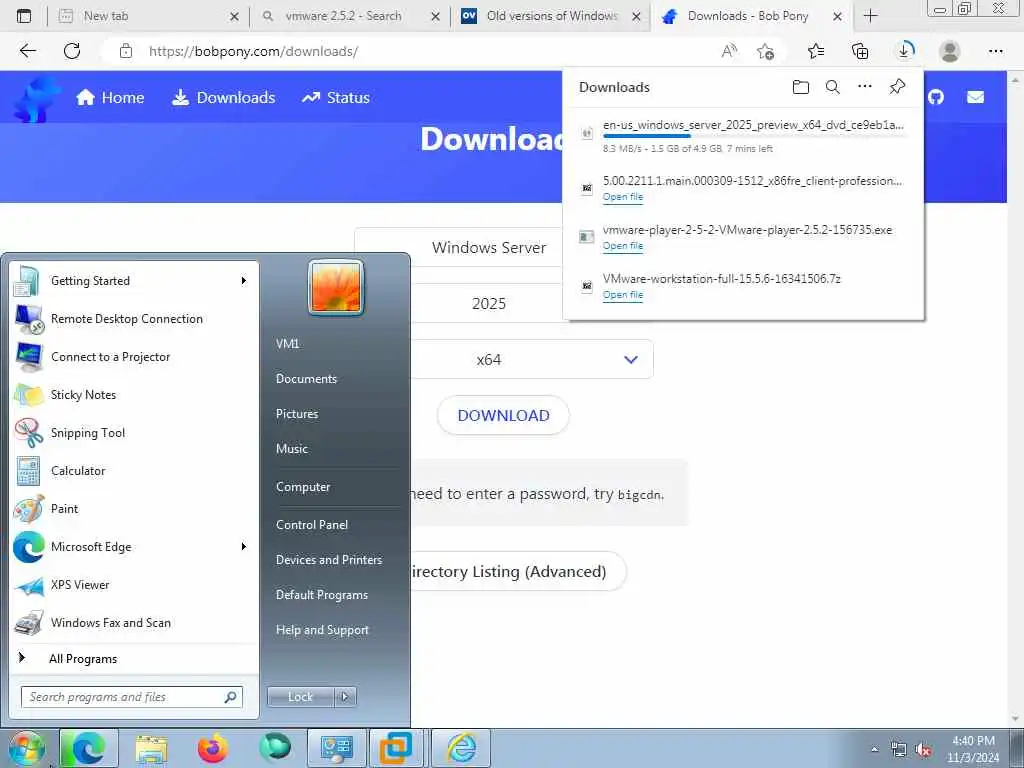Click the DOWNLOAD button
Image resolution: width=1024 pixels, height=768 pixels.
504,415
